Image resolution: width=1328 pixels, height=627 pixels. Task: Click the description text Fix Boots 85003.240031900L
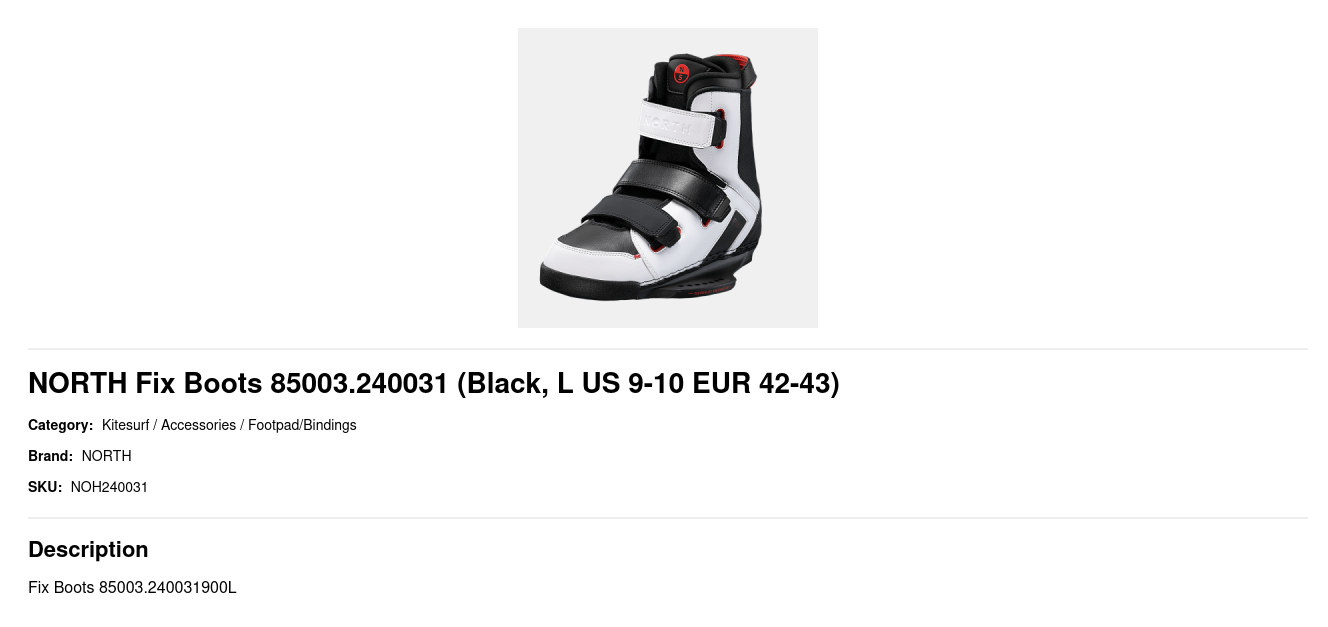(132, 587)
